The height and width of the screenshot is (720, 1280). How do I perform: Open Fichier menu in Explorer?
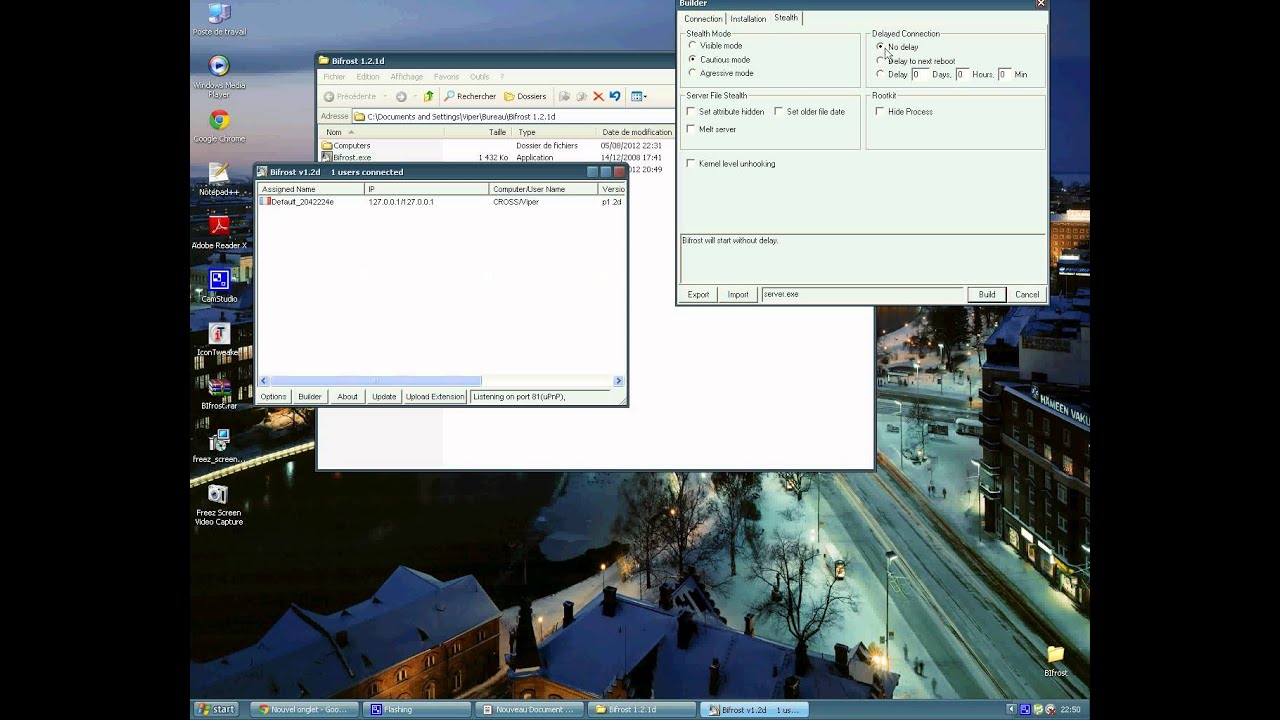pos(334,77)
